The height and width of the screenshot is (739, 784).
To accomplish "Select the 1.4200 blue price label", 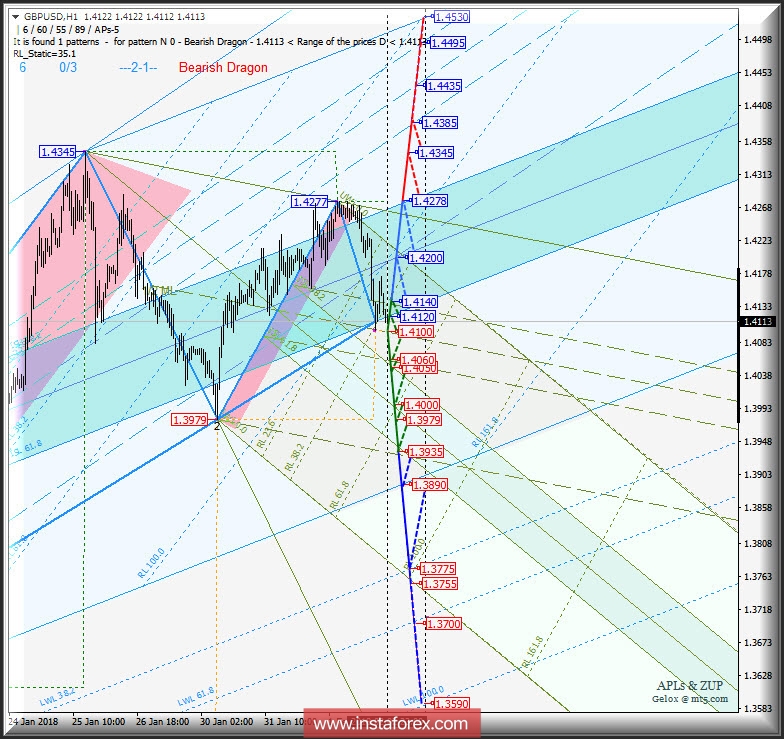I will point(426,258).
